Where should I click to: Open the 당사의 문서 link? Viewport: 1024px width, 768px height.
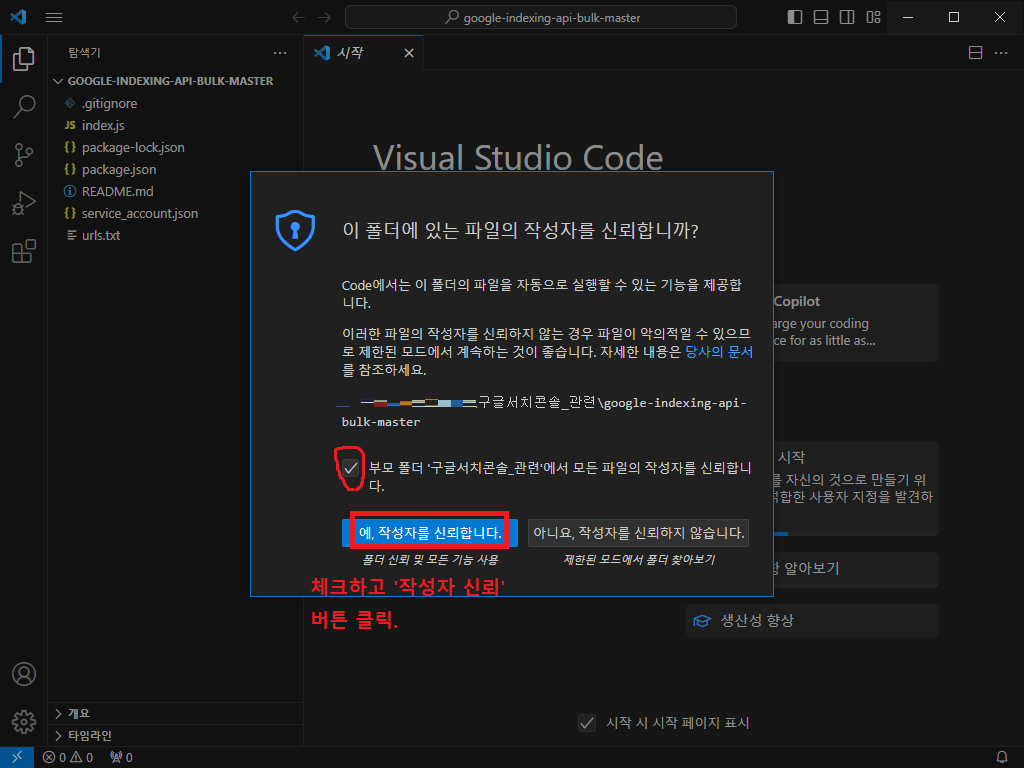(x=719, y=352)
